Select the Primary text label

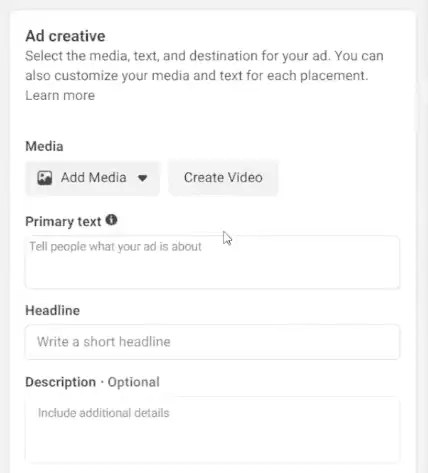coord(63,222)
